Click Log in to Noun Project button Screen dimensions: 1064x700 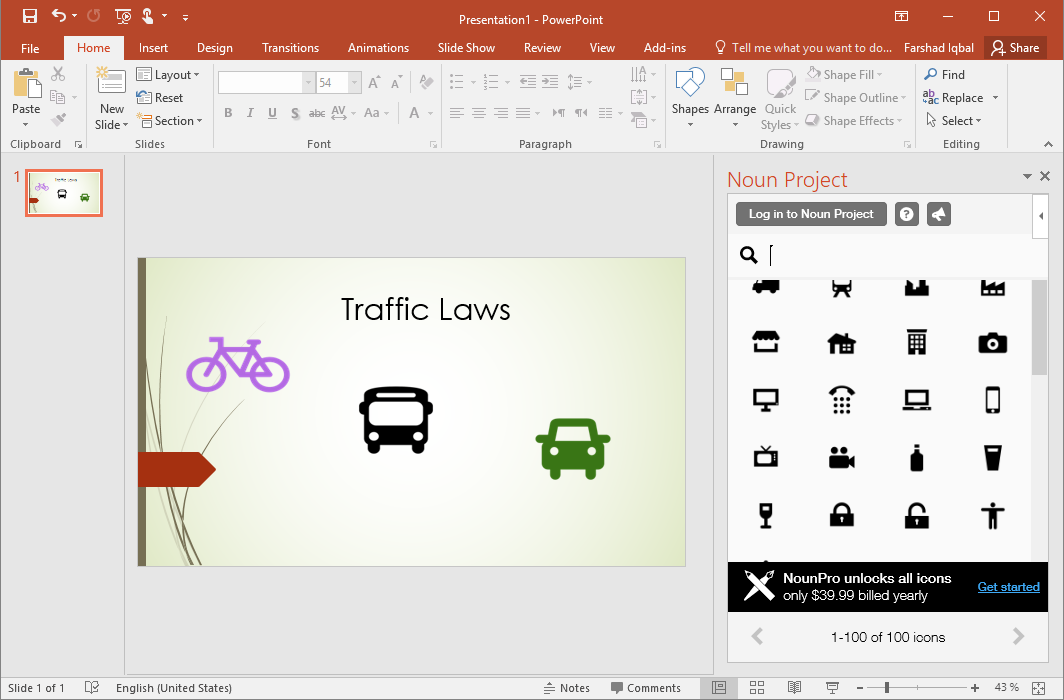(811, 214)
